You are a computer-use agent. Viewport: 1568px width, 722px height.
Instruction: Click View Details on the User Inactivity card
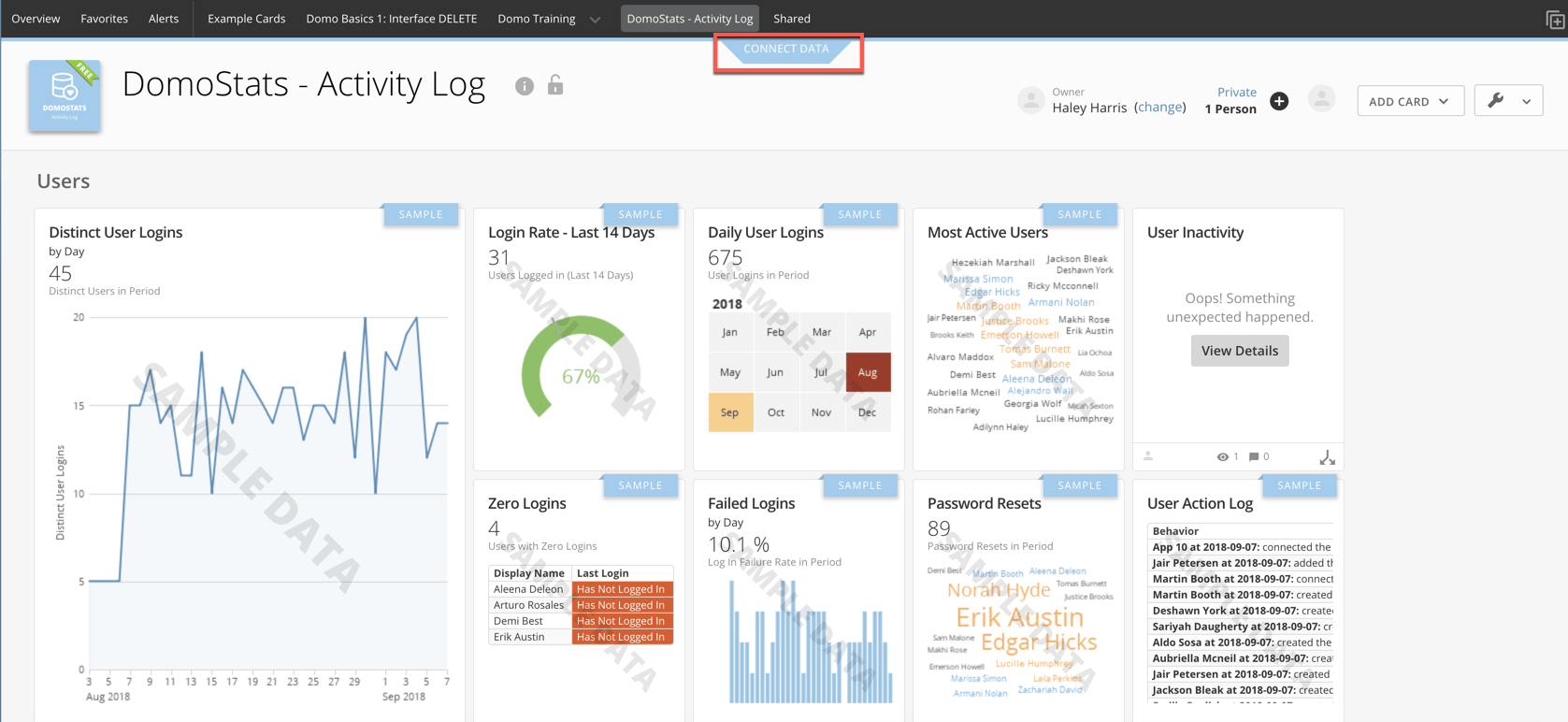point(1240,351)
